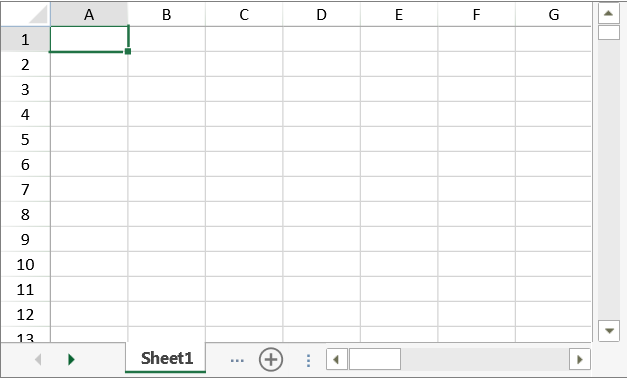Select the row 12 header
This screenshot has width=630, height=378.
[25, 314]
